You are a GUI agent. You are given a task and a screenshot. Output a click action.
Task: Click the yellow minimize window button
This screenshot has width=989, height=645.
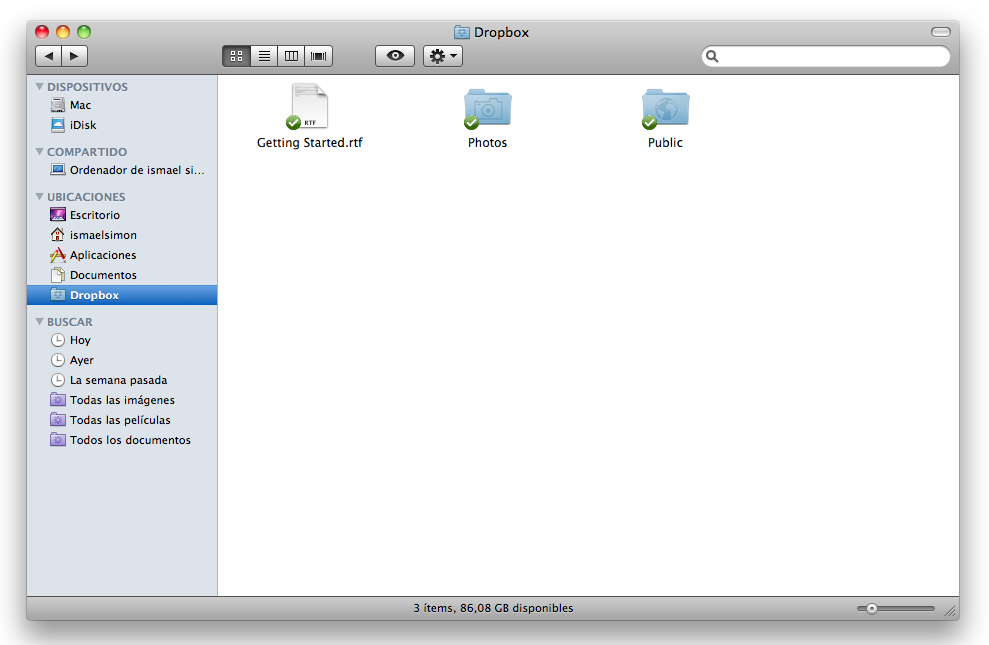point(63,32)
